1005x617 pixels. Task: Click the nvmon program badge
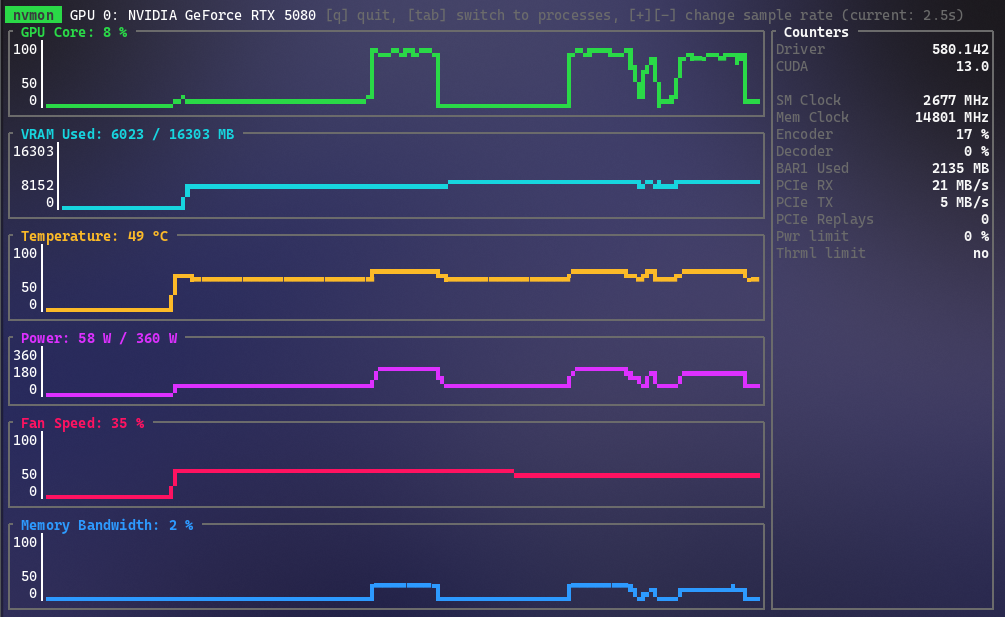click(x=33, y=15)
